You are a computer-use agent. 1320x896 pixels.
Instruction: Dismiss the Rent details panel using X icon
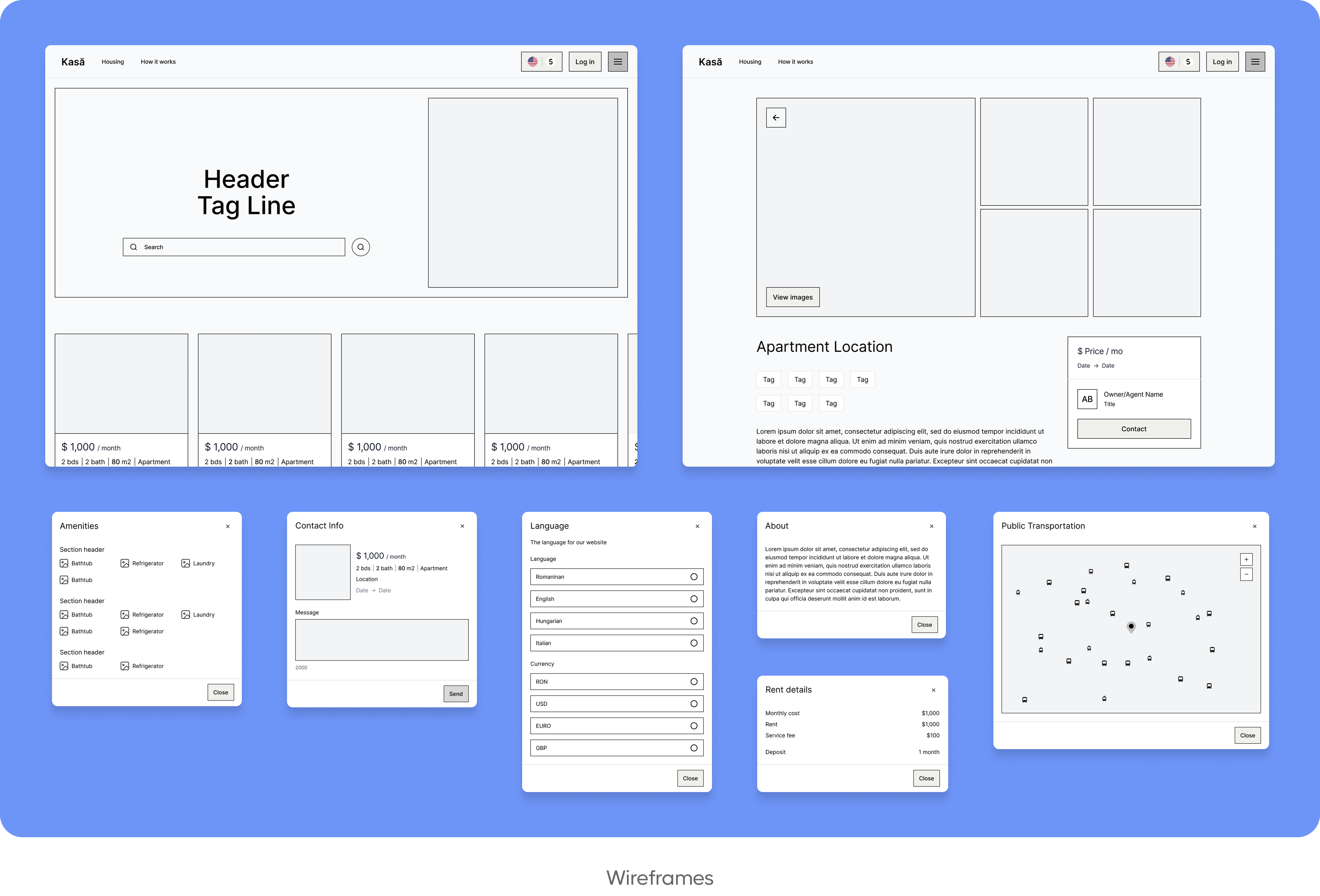coord(933,690)
